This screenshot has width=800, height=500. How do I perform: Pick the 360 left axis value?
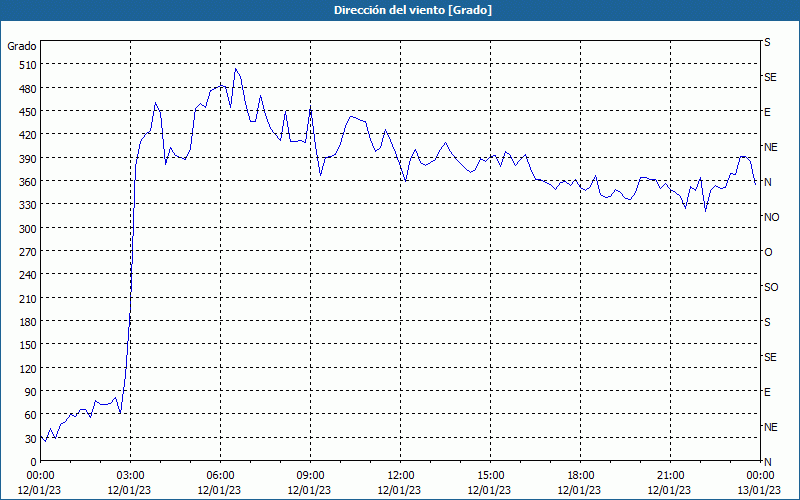28,182
